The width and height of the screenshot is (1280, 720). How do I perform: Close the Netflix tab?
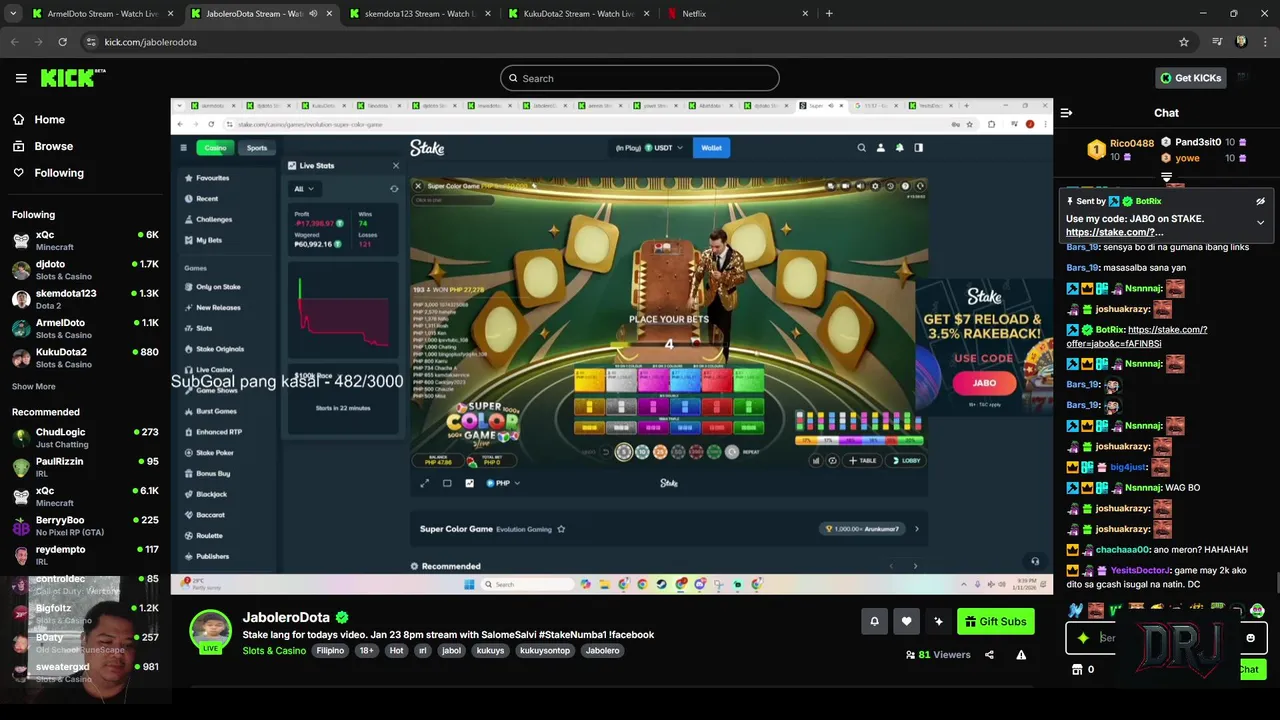805,14
